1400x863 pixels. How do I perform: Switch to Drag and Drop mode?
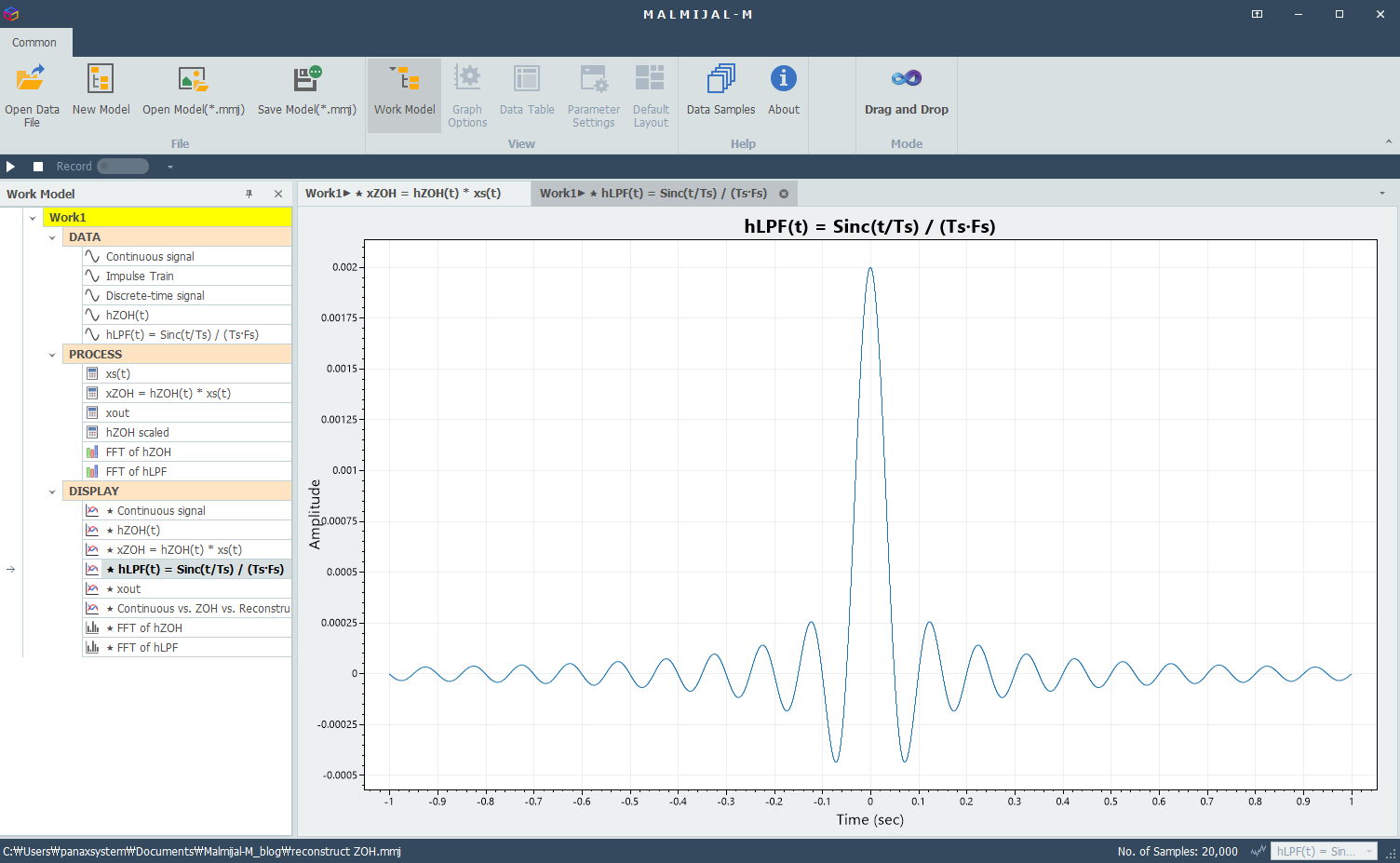pos(906,91)
